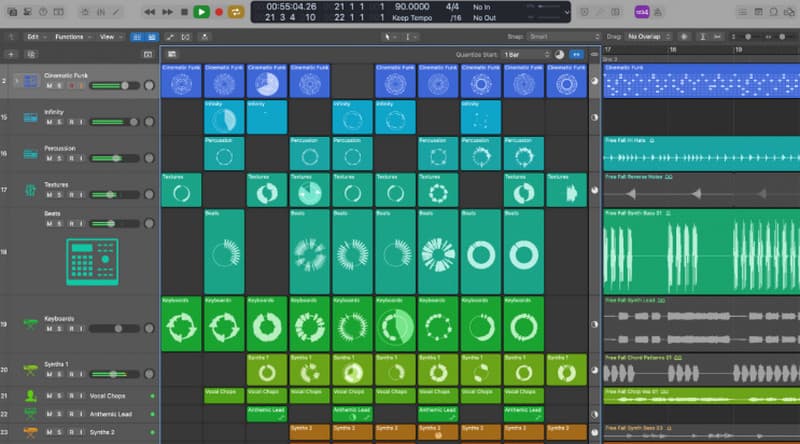
Task: Open Smart Controls icon
Action: (85, 12)
